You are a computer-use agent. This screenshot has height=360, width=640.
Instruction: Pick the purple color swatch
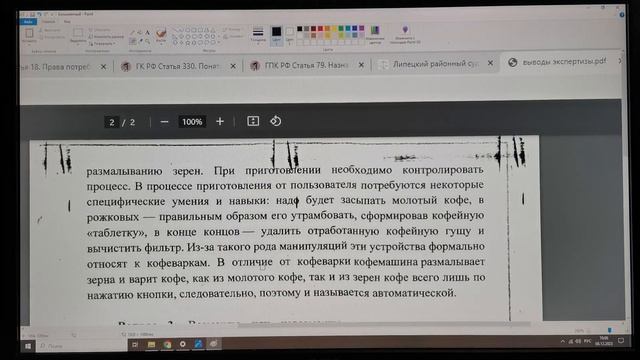362,29
